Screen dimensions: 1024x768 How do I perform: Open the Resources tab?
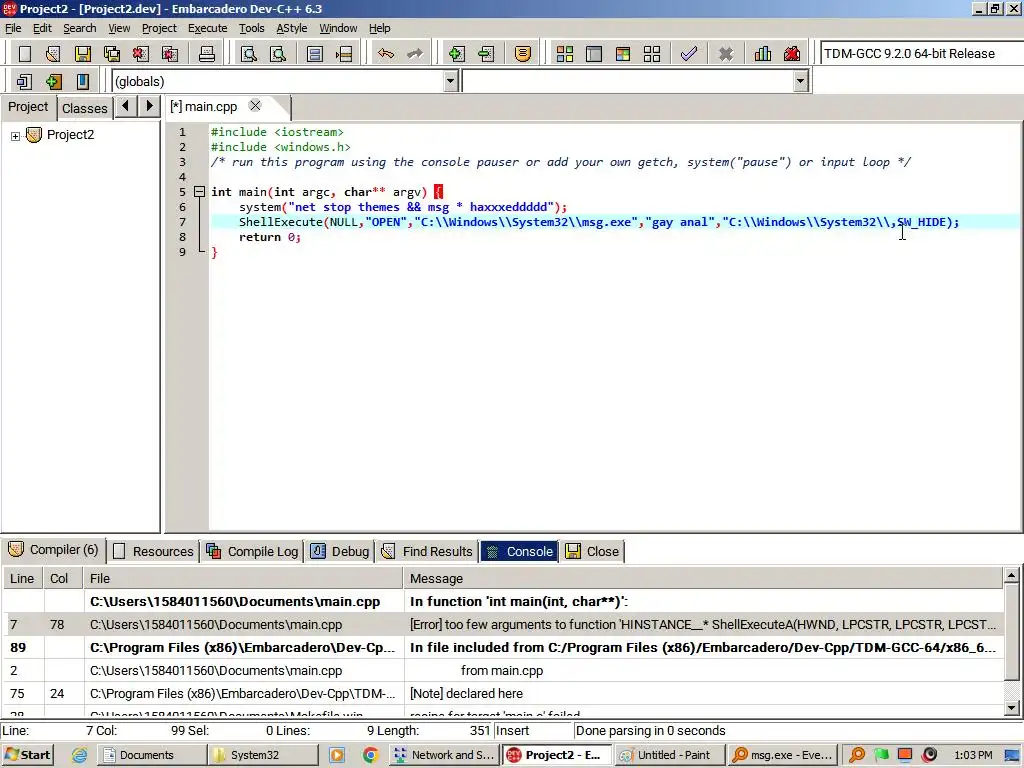click(x=154, y=552)
